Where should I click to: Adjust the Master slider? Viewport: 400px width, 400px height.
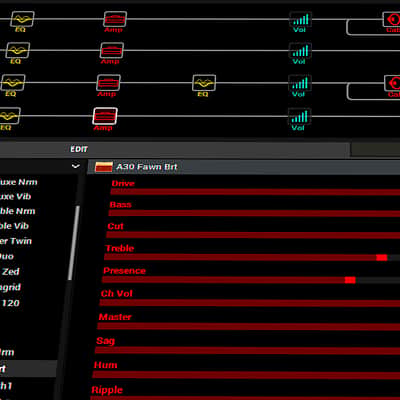tap(249, 326)
